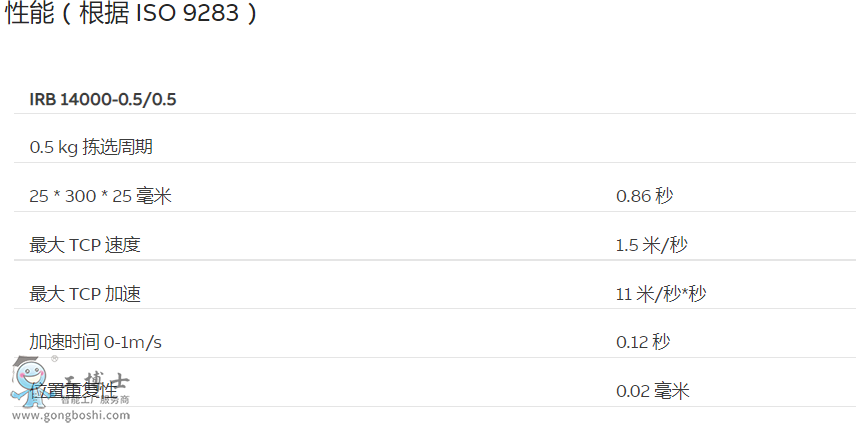The width and height of the screenshot is (856, 435).
Task: Click the registered trademark symbol by the mascot
Action: click(54, 358)
